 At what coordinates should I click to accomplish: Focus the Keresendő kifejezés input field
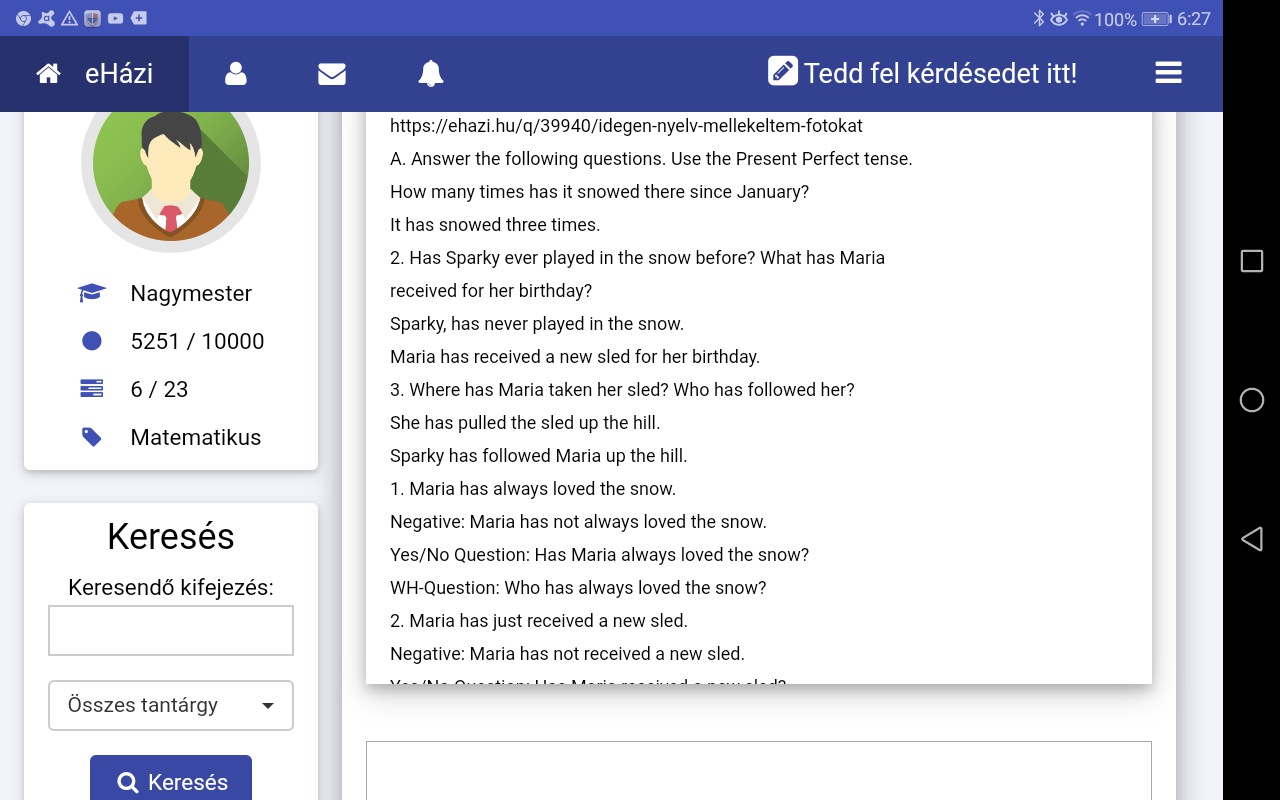click(171, 630)
